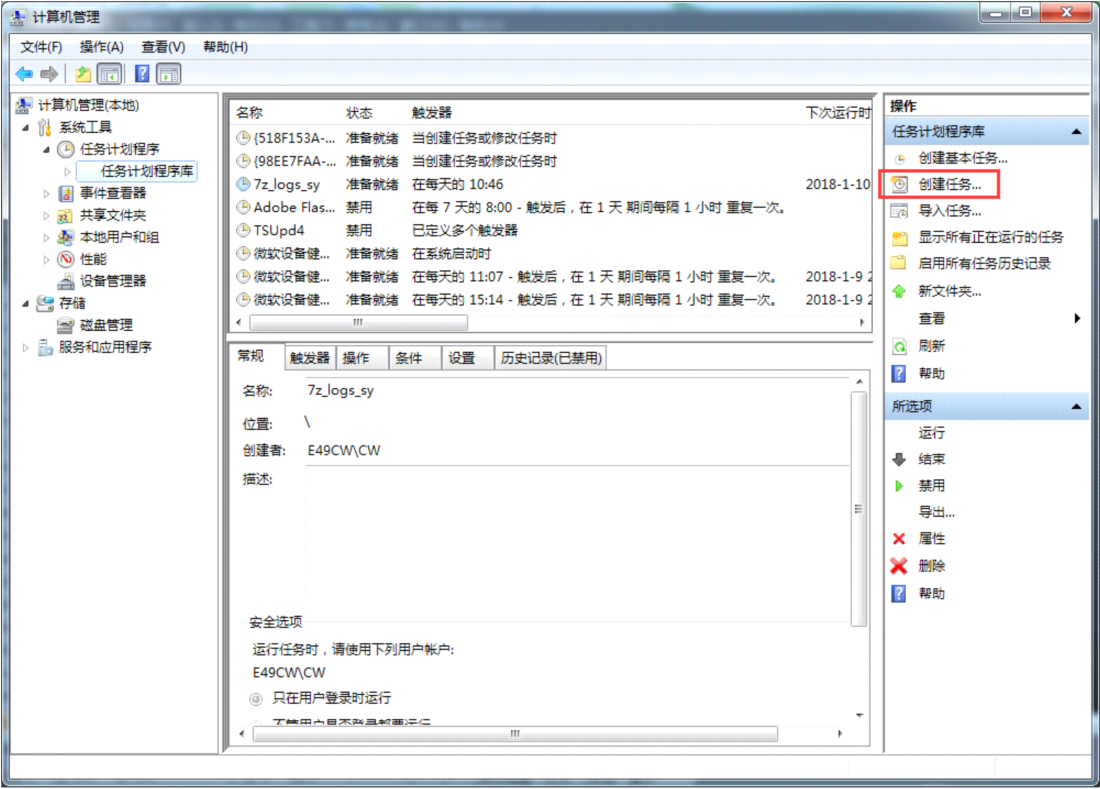The height and width of the screenshot is (789, 1100).
Task: Click the 存储 icon in tree
Action: coord(45,303)
